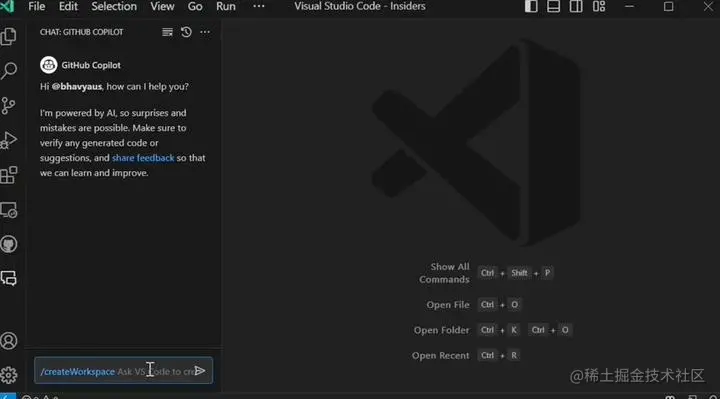Open the Remote Explorer view
The width and height of the screenshot is (720, 399).
[9, 210]
